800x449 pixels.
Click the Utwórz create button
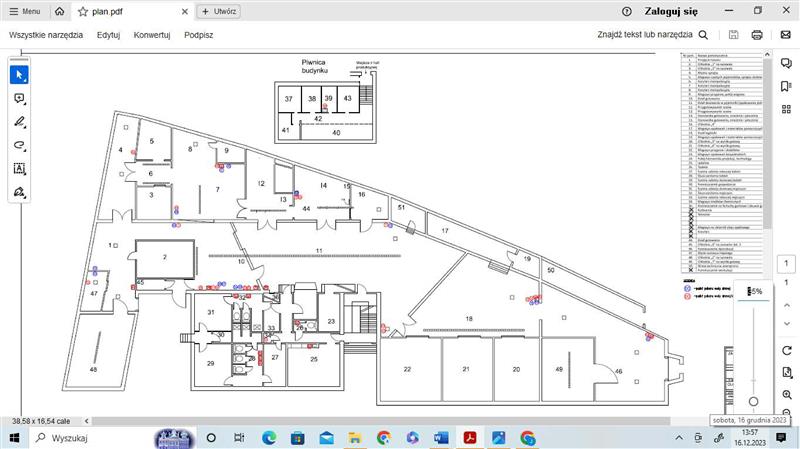coord(220,11)
